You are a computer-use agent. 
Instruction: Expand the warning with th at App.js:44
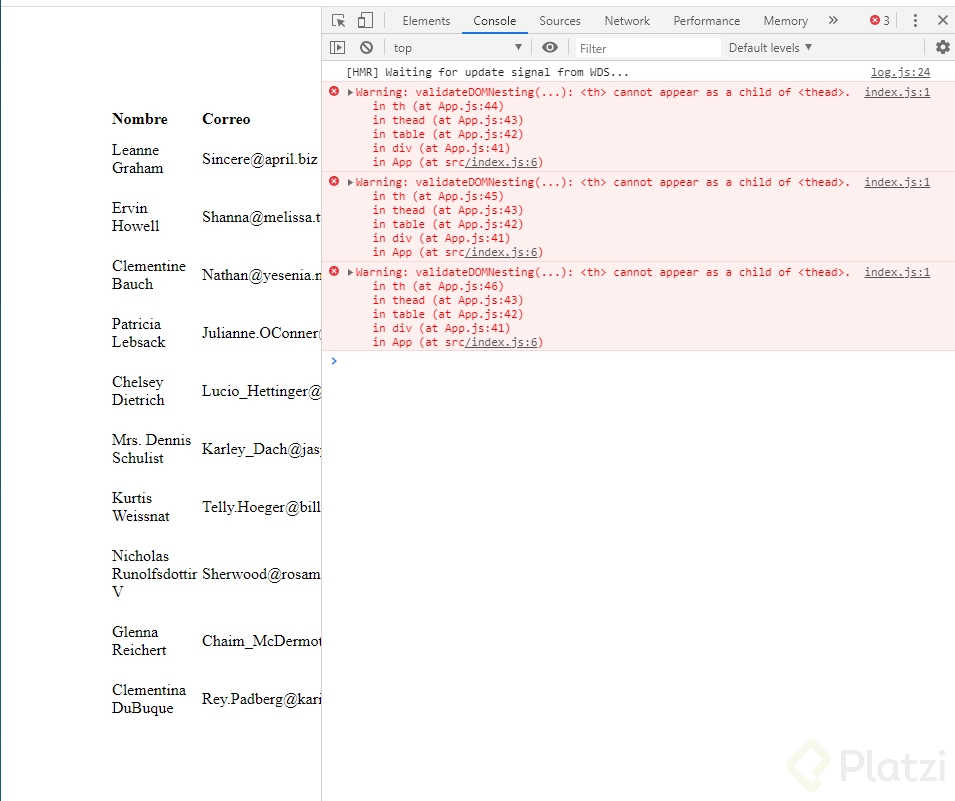pos(350,93)
